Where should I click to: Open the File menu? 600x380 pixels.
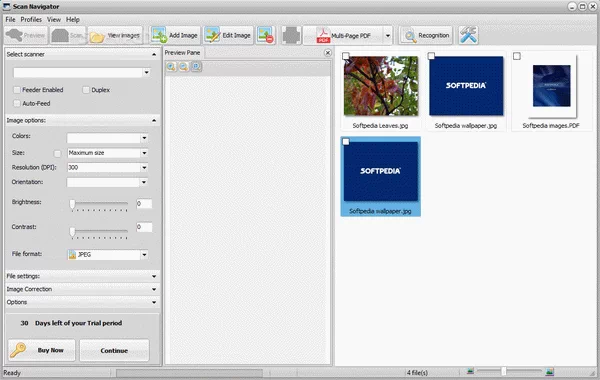click(10, 20)
